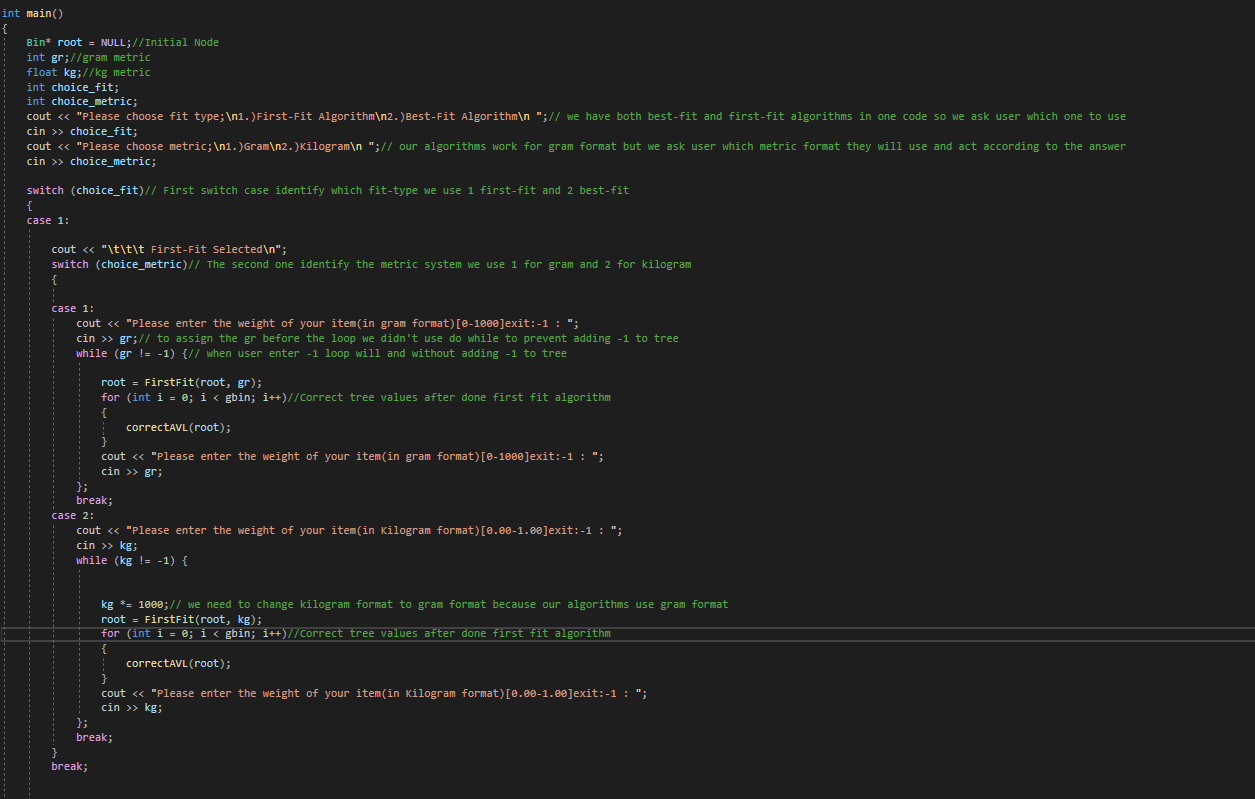1255x799 pixels.
Task: Click the 'cin >> kg;' line before the while loop
Action: click(x=107, y=545)
